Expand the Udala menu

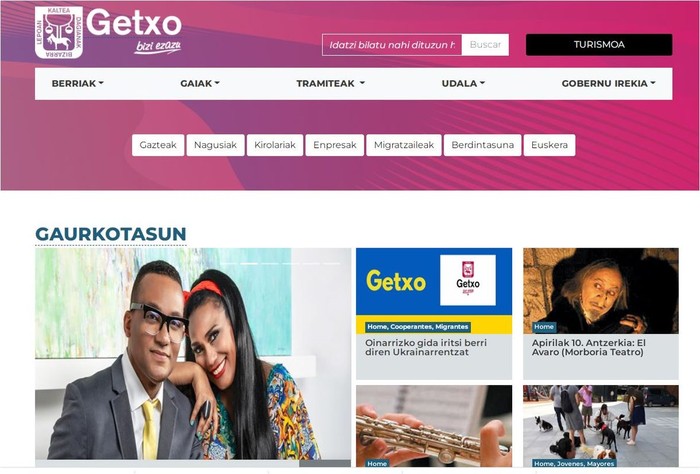click(x=463, y=83)
